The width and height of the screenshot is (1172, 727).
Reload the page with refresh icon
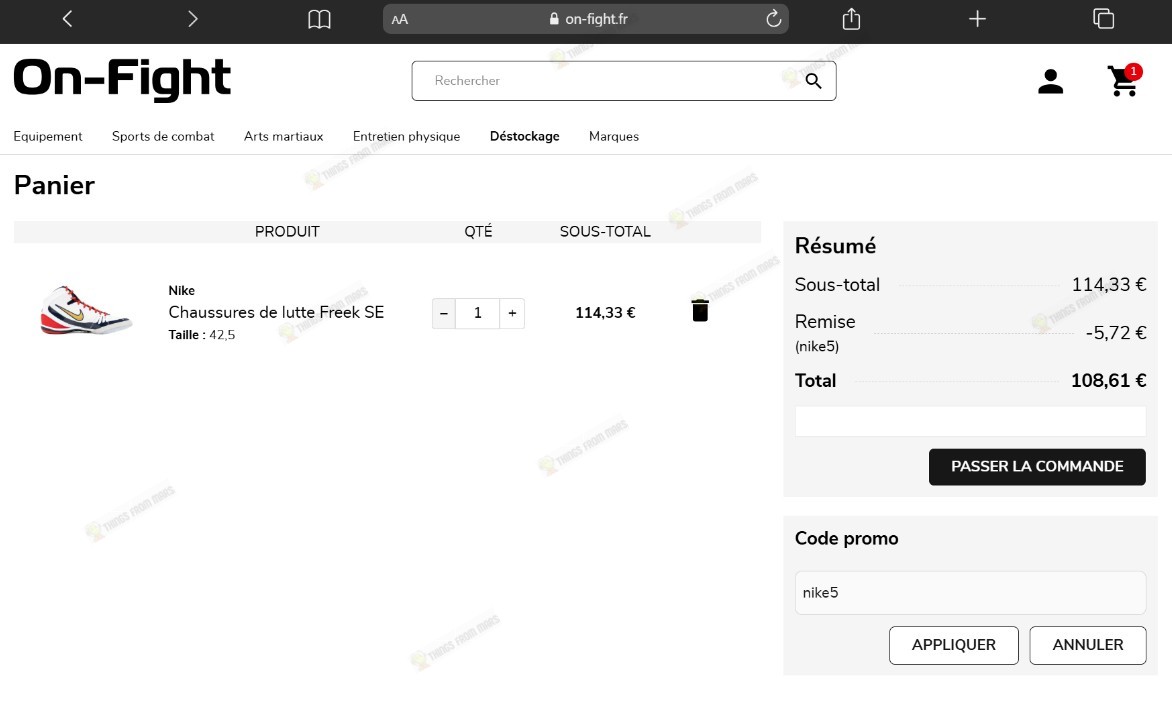click(x=774, y=19)
